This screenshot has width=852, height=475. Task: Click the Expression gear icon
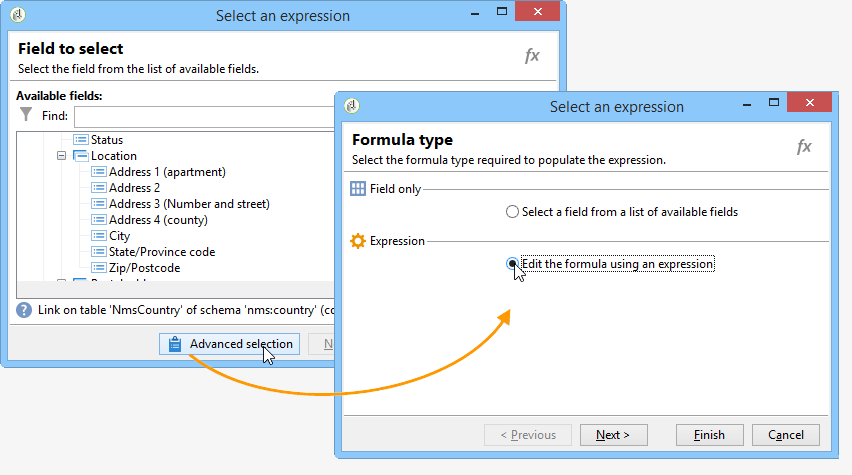tap(358, 241)
